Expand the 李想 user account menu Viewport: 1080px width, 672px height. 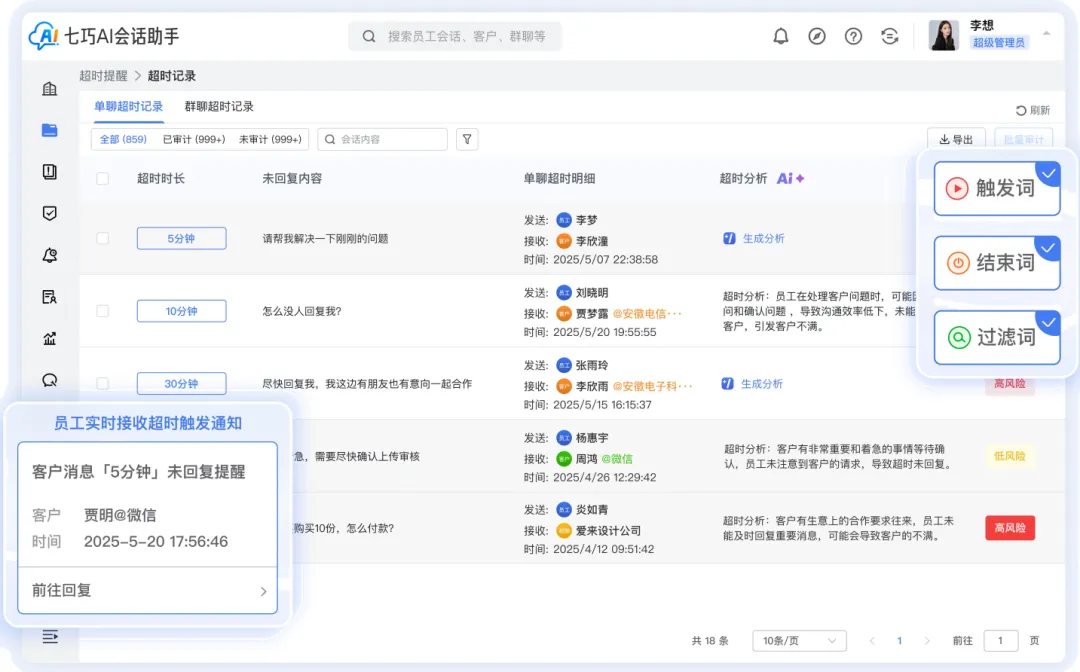coord(1046,34)
